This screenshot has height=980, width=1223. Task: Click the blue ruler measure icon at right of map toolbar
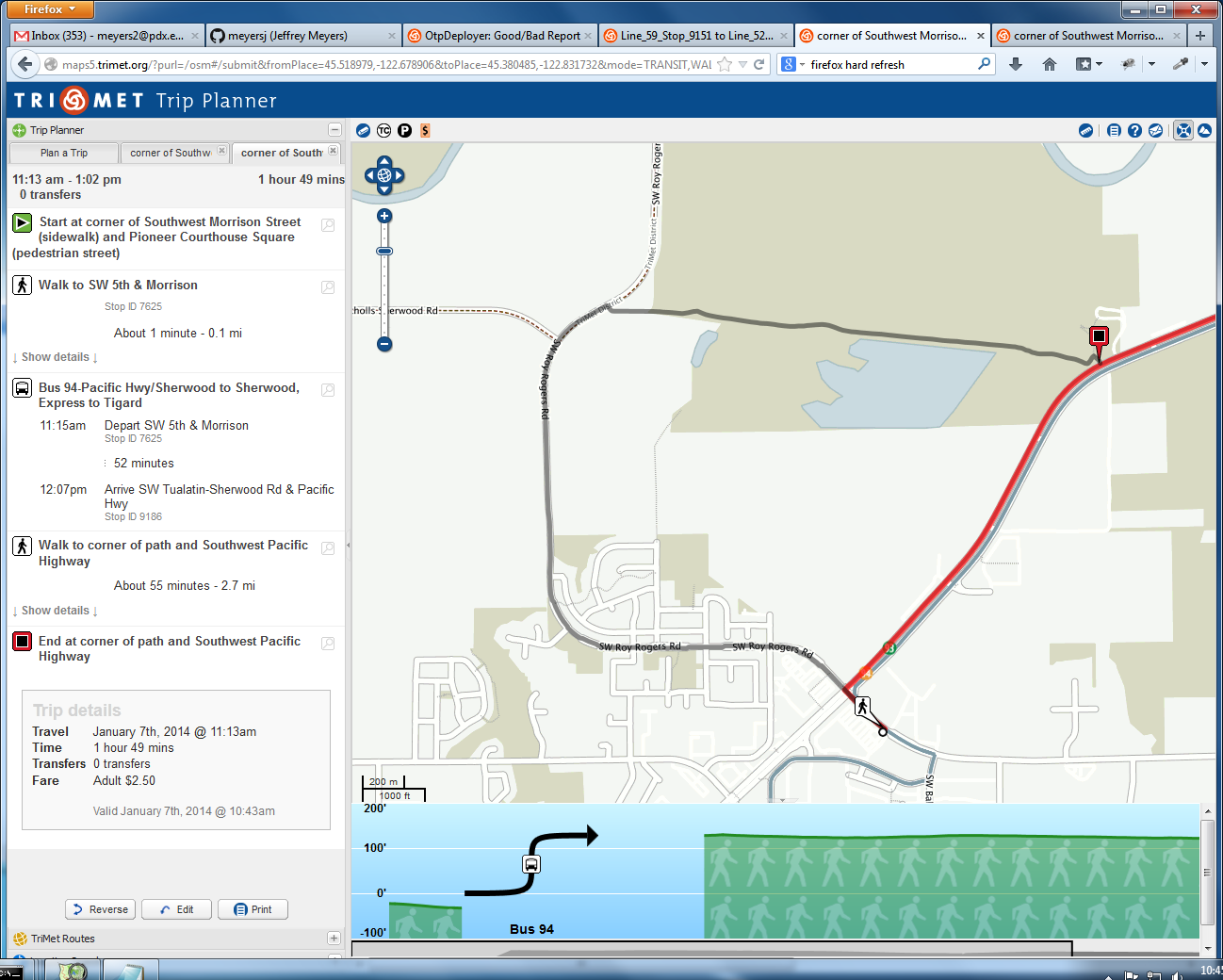click(1085, 131)
